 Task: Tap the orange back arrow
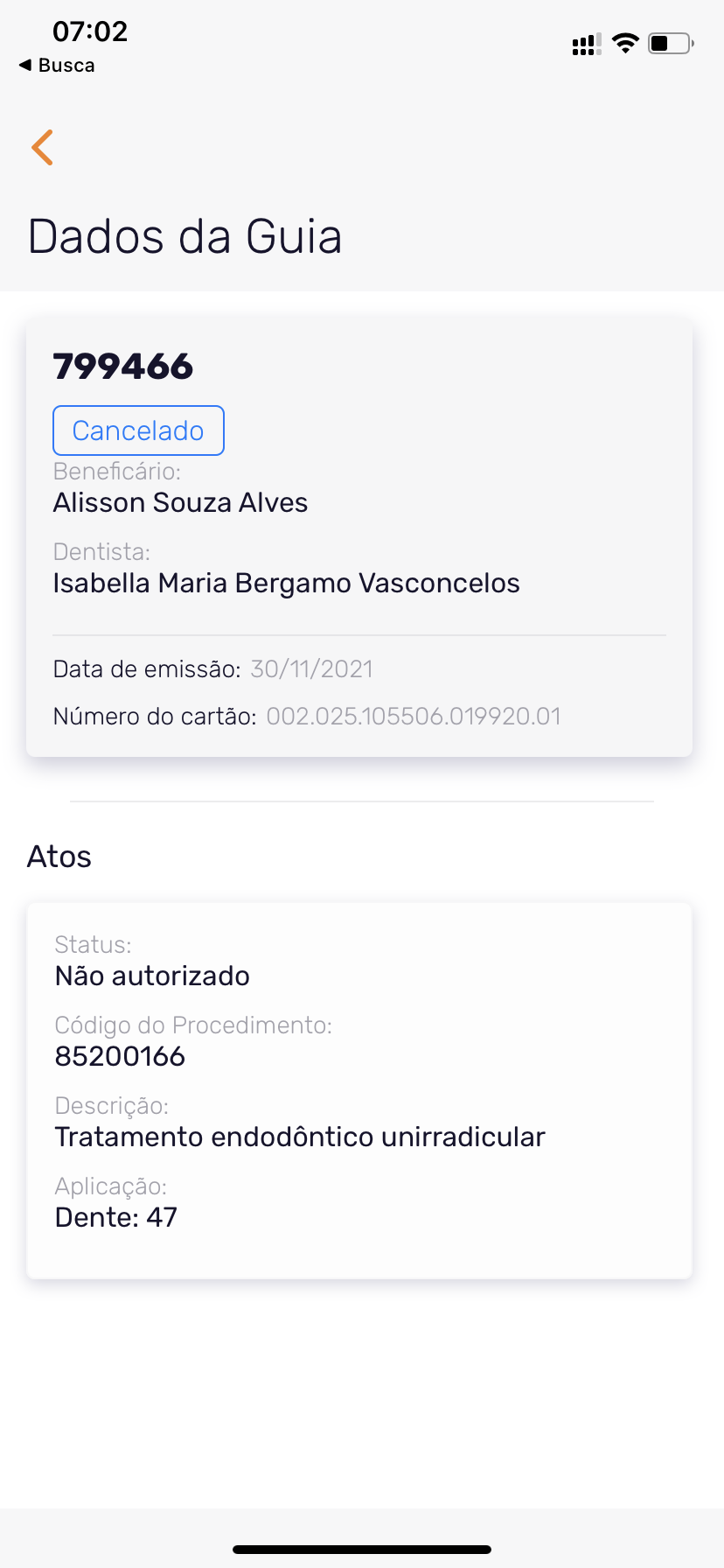pos(42,147)
